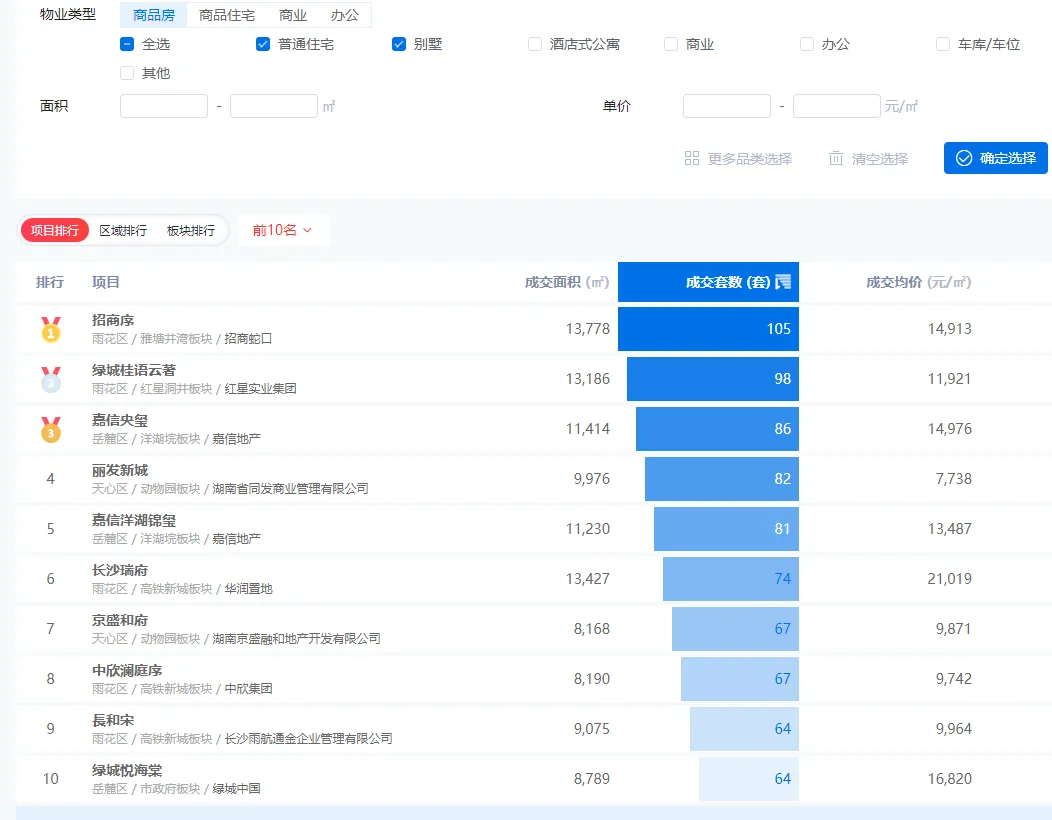Click average price value 7,738
1052x820 pixels.
pos(953,479)
